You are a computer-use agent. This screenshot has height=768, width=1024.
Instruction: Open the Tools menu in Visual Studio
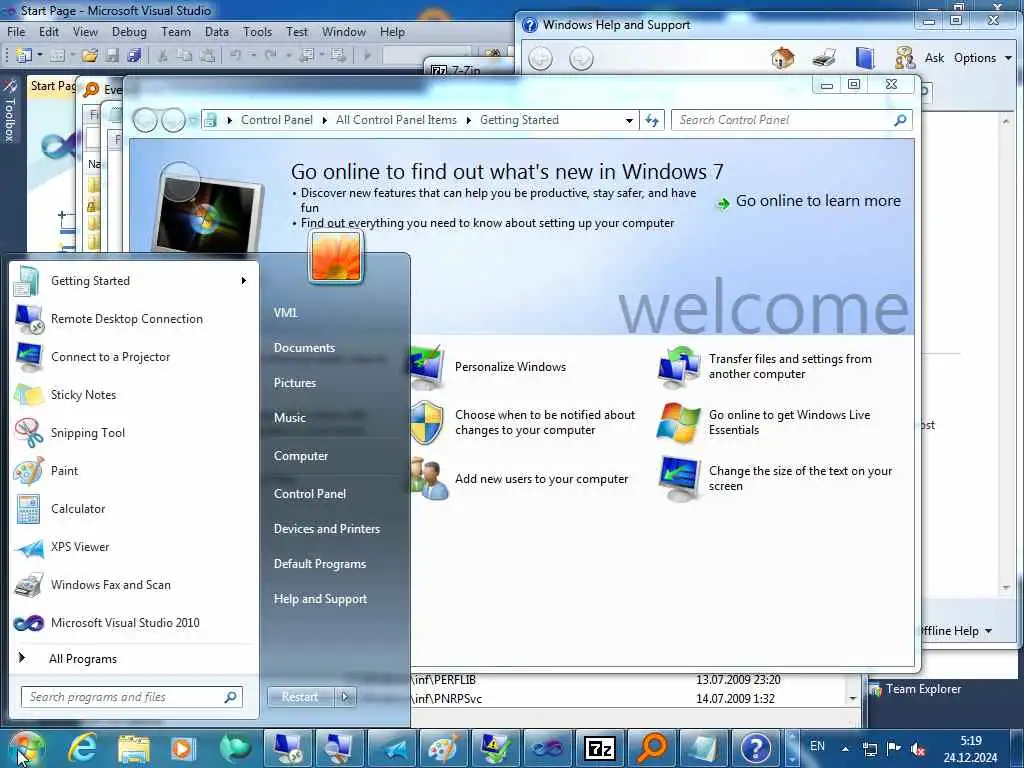(257, 31)
